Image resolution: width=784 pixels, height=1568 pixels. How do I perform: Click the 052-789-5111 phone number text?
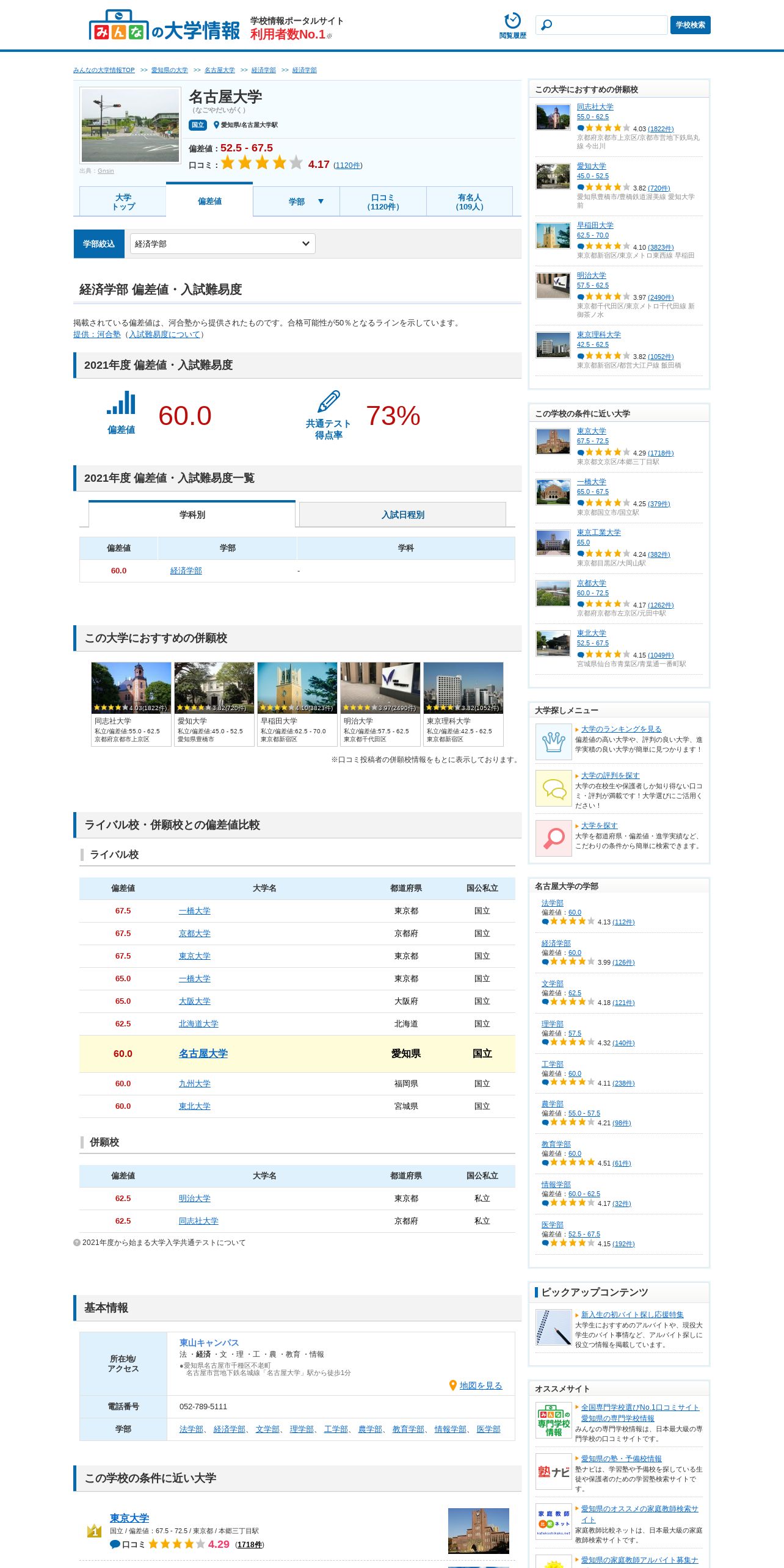pyautogui.click(x=203, y=1407)
